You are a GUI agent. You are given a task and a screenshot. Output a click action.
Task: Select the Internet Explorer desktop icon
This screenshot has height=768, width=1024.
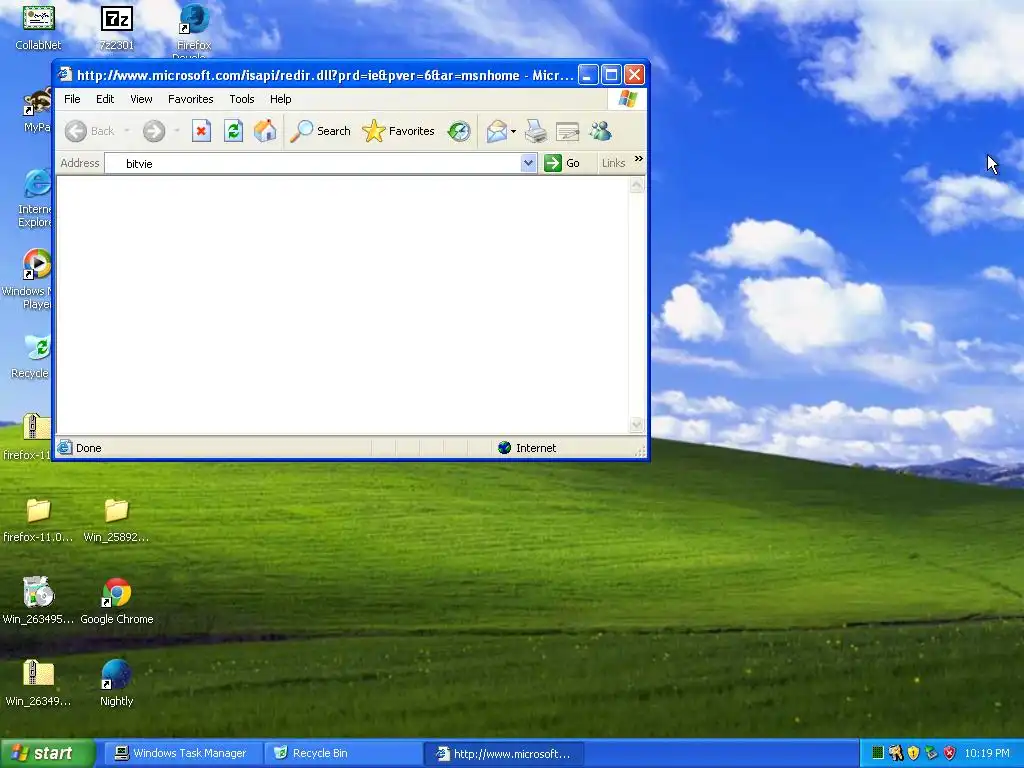pyautogui.click(x=34, y=199)
